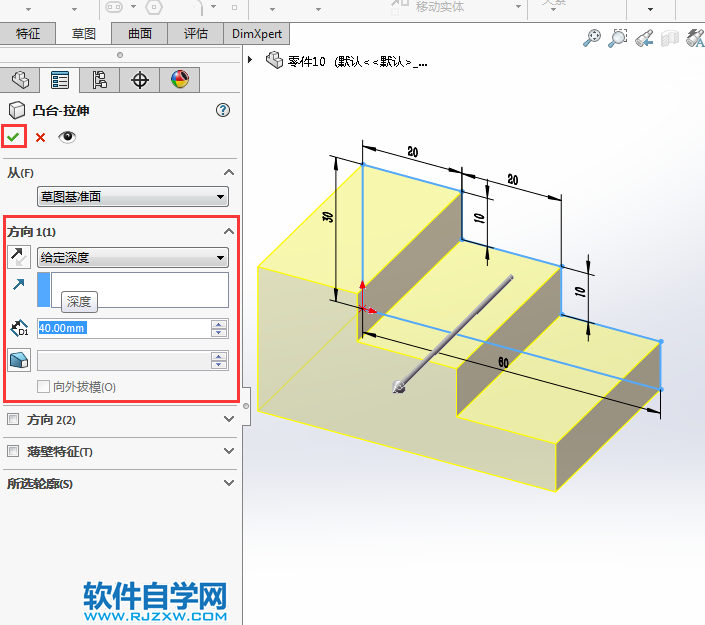Enable 薄壁特征(T) checkbox
705x625 pixels.
tap(13, 451)
